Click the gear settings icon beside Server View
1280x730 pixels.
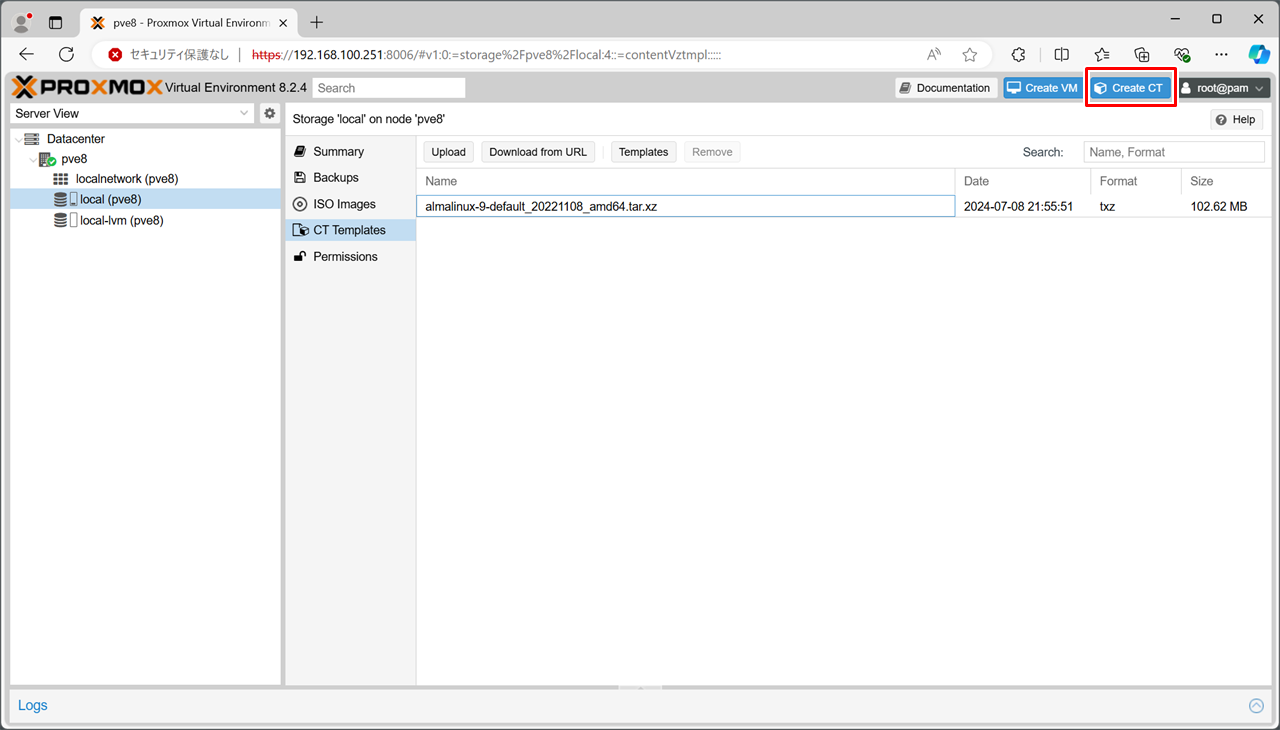point(269,114)
